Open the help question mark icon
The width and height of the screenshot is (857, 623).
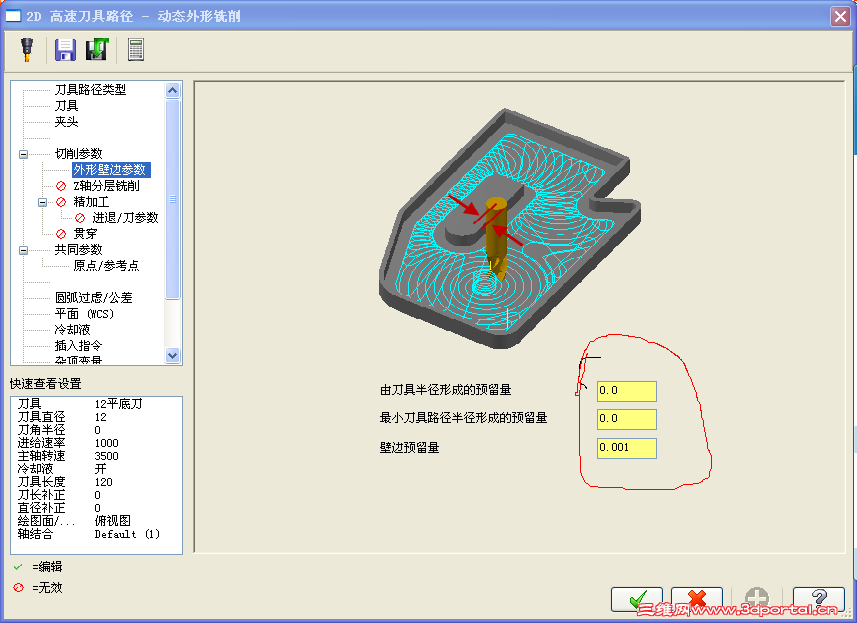818,598
